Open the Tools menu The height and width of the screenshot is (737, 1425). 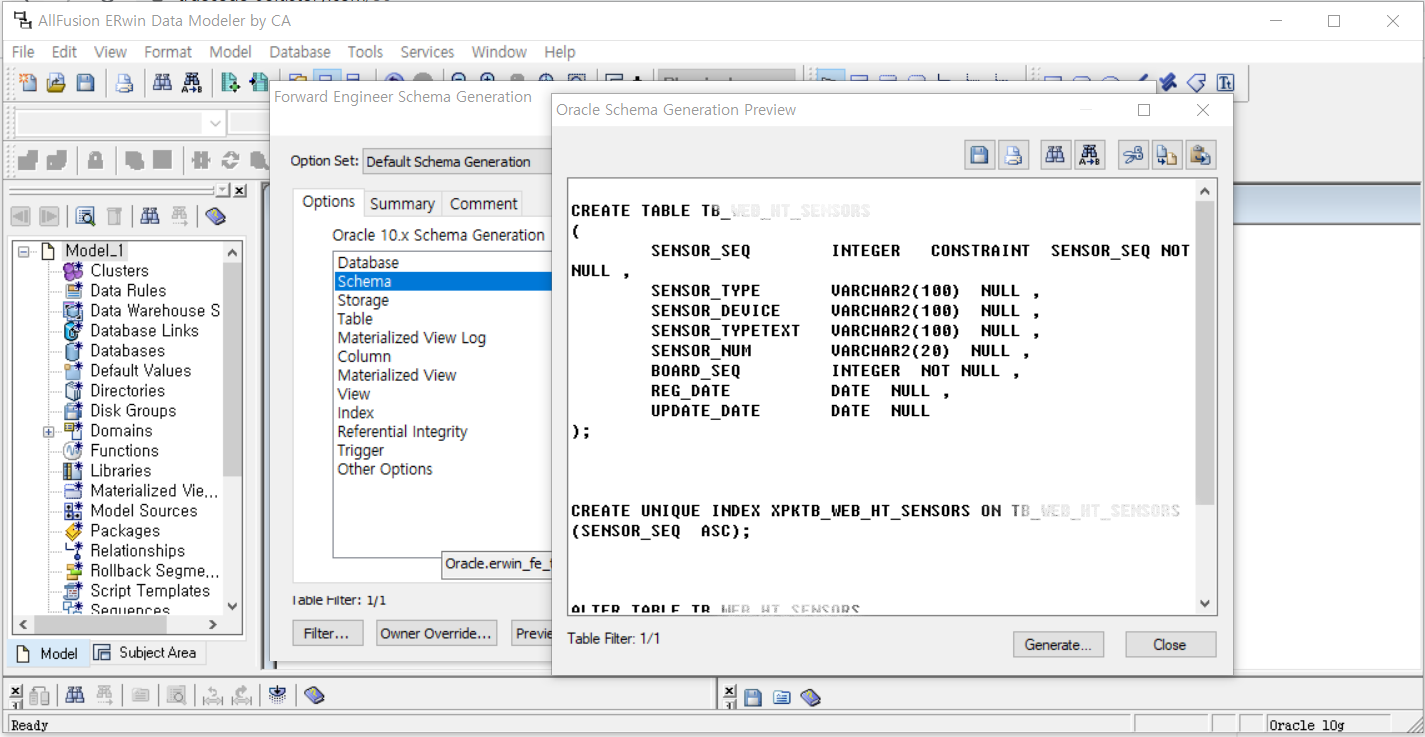tap(365, 52)
